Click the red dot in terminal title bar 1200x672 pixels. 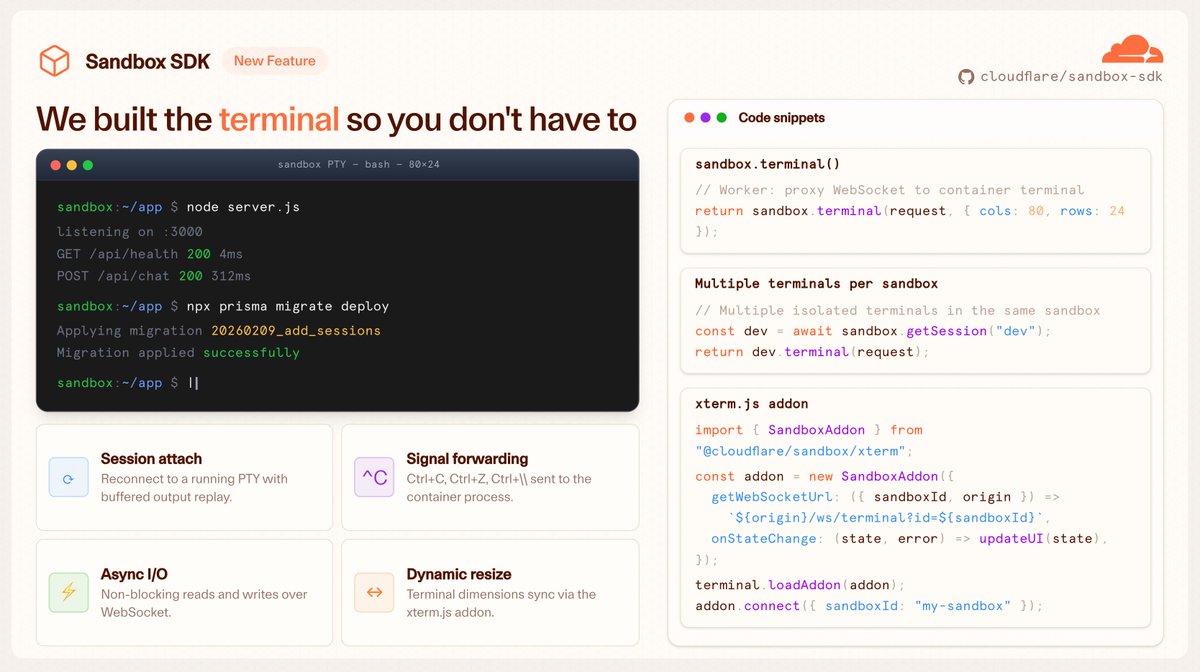pyautogui.click(x=56, y=165)
